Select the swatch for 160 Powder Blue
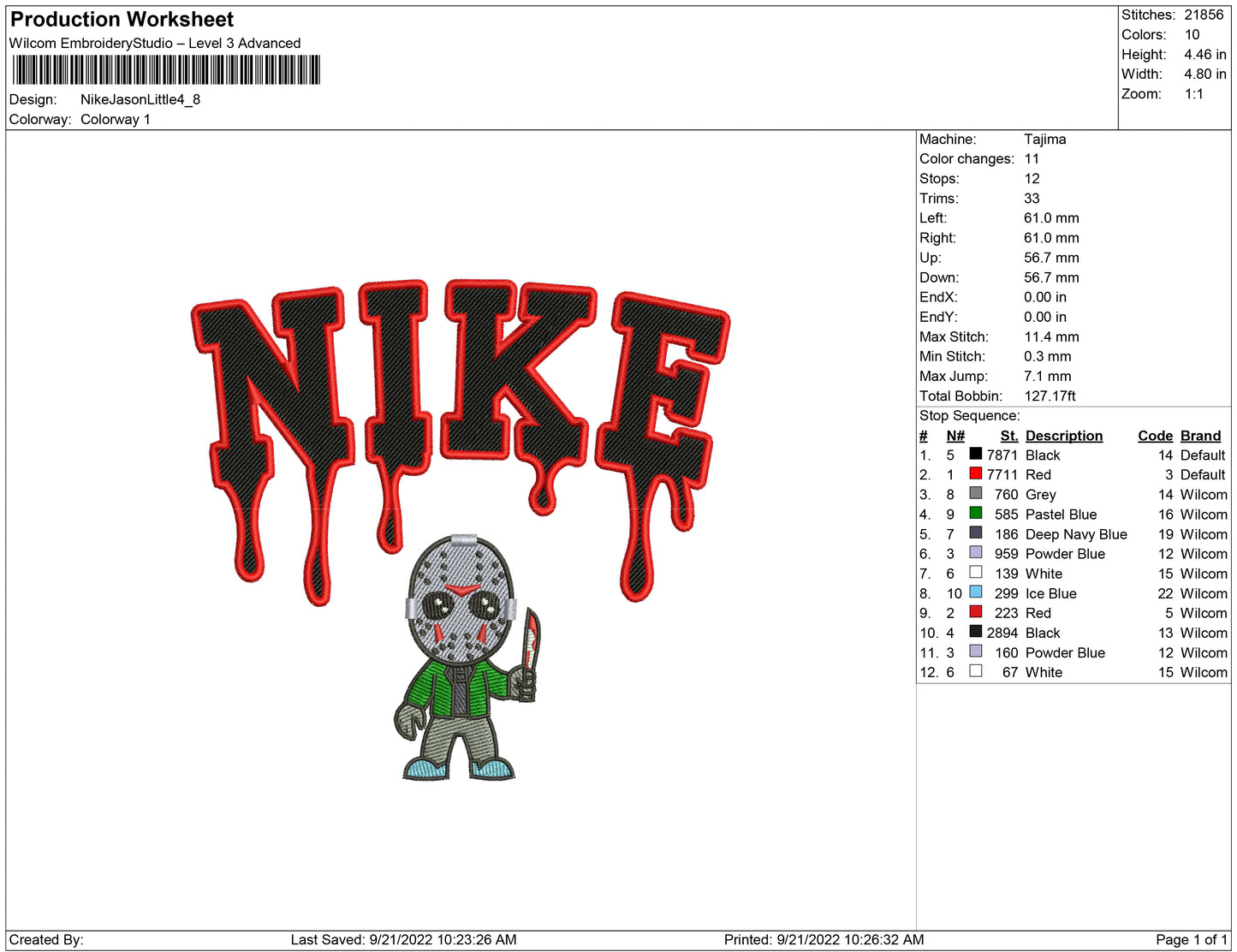 click(x=975, y=651)
